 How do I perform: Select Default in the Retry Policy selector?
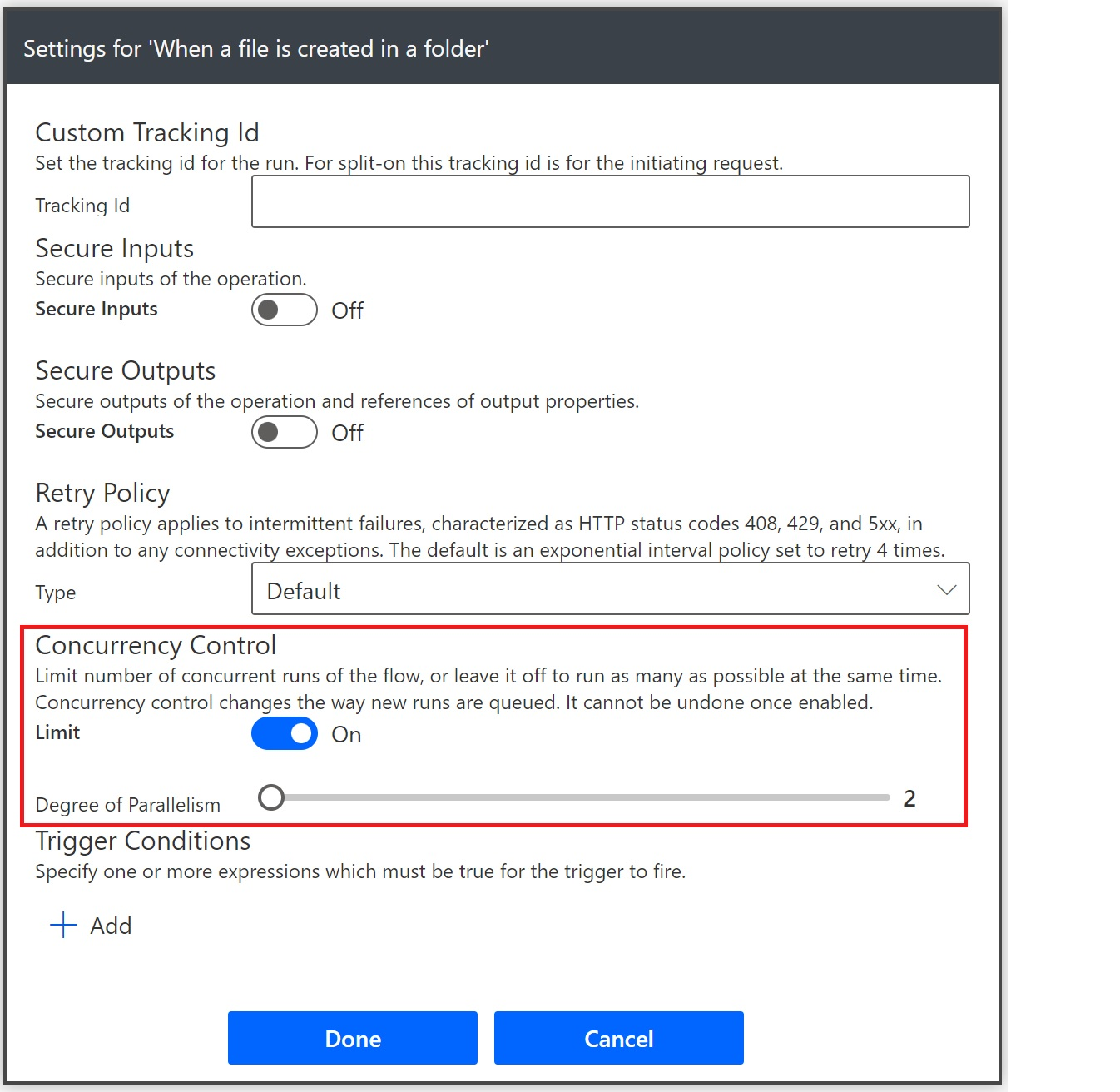[x=304, y=591]
